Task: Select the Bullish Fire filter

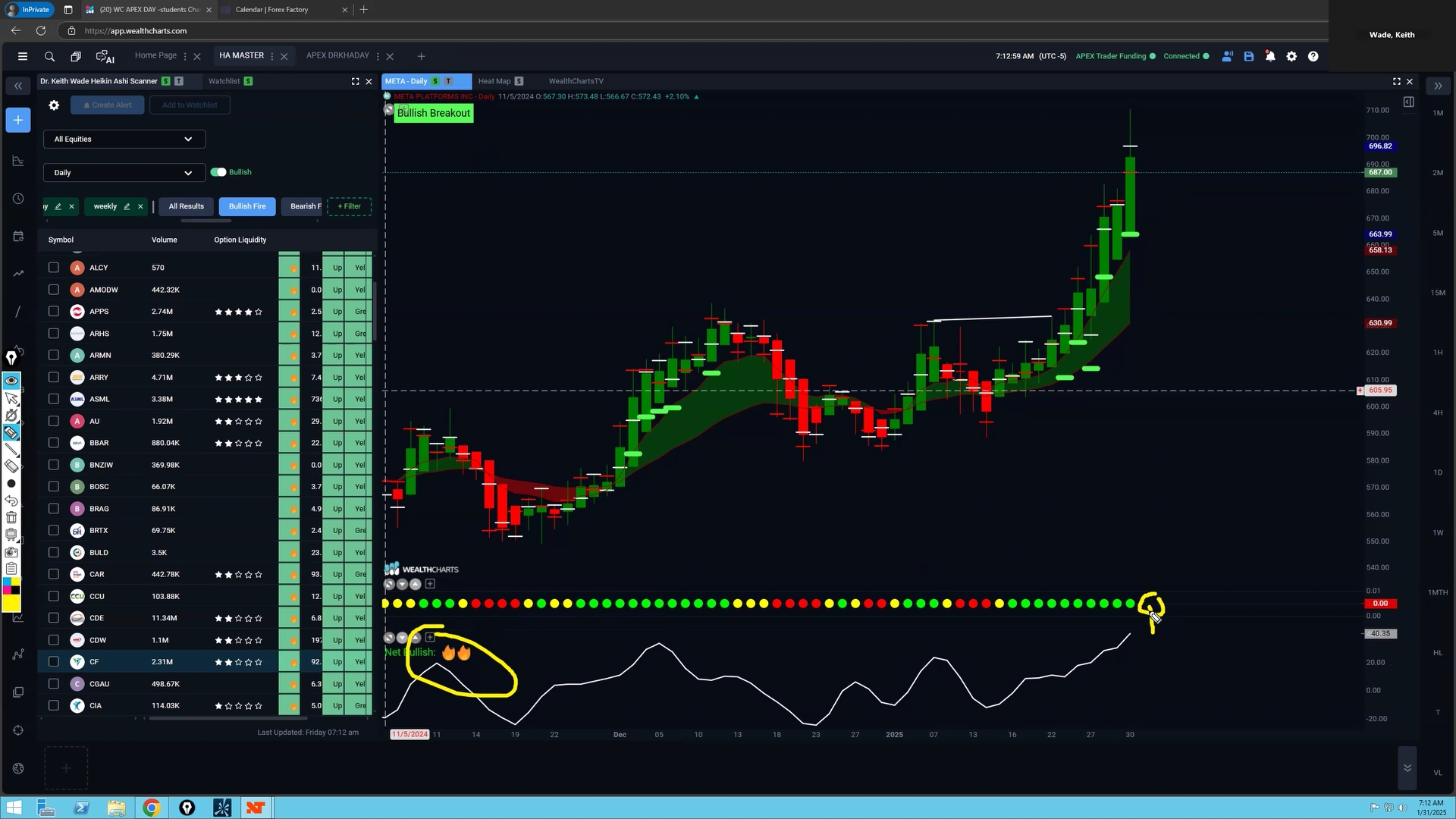Action: [247, 206]
